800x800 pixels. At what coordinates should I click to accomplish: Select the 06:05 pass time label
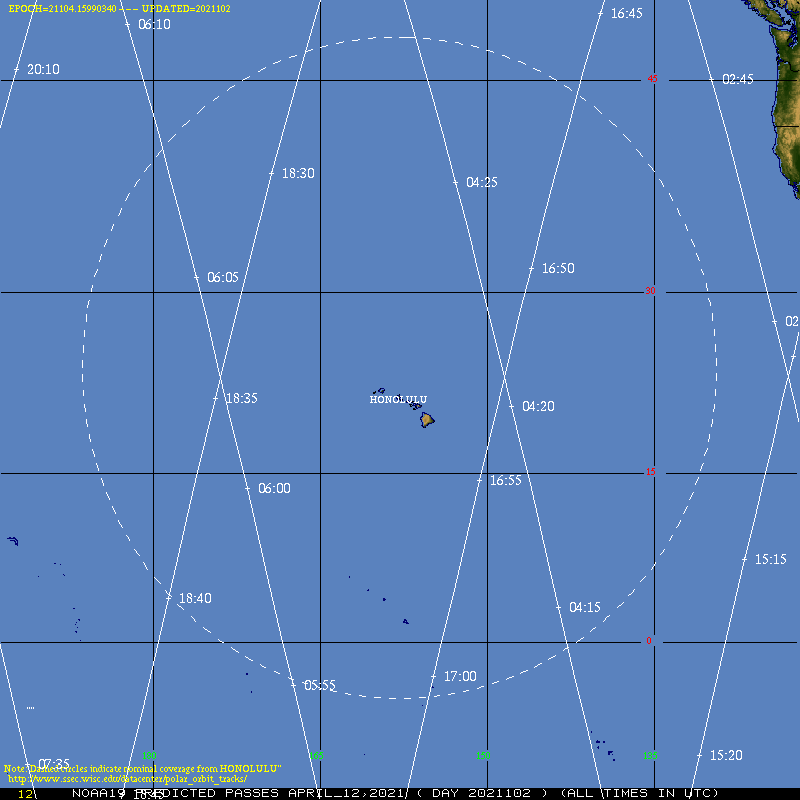point(222,278)
